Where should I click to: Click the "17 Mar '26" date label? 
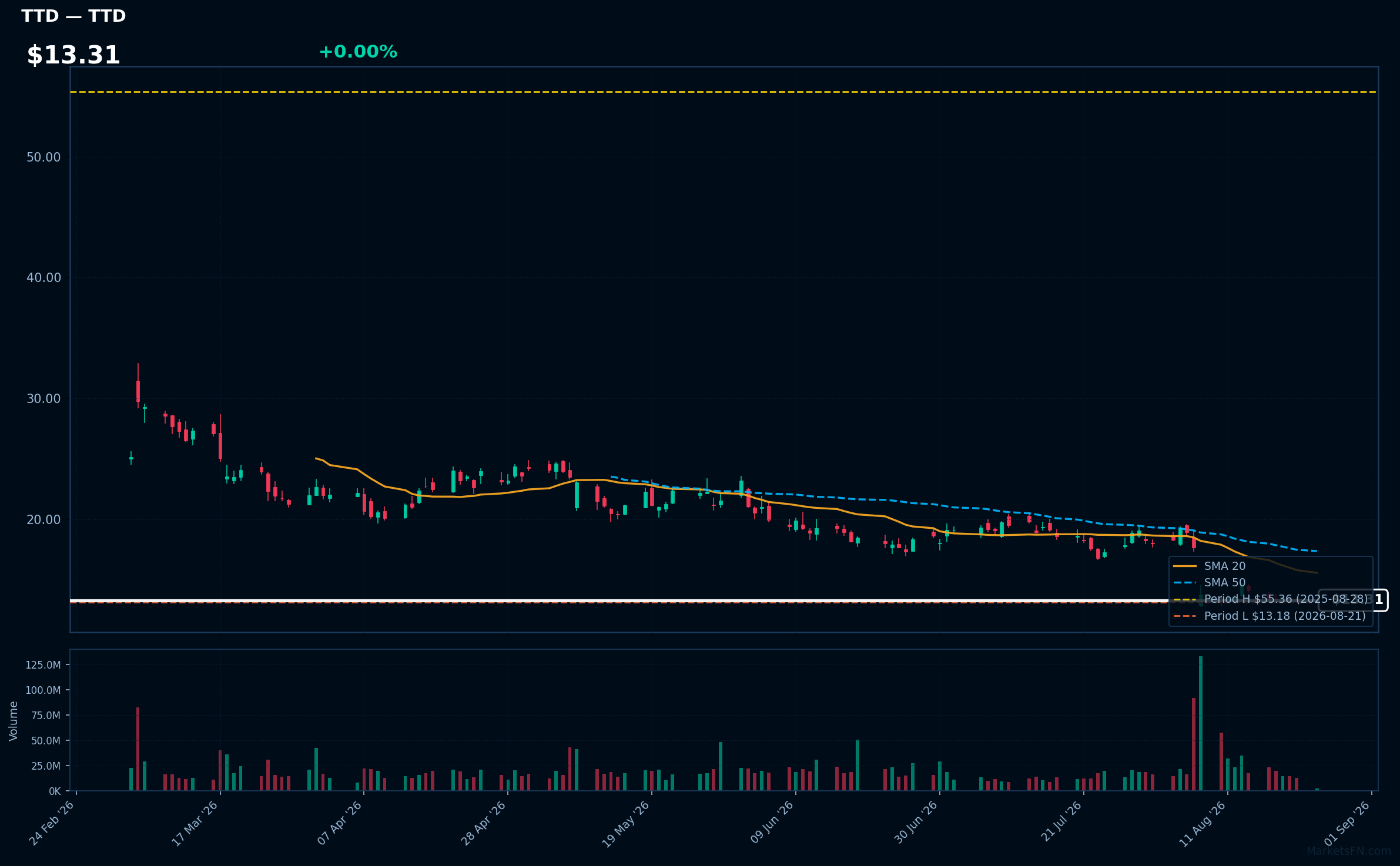coord(196,823)
